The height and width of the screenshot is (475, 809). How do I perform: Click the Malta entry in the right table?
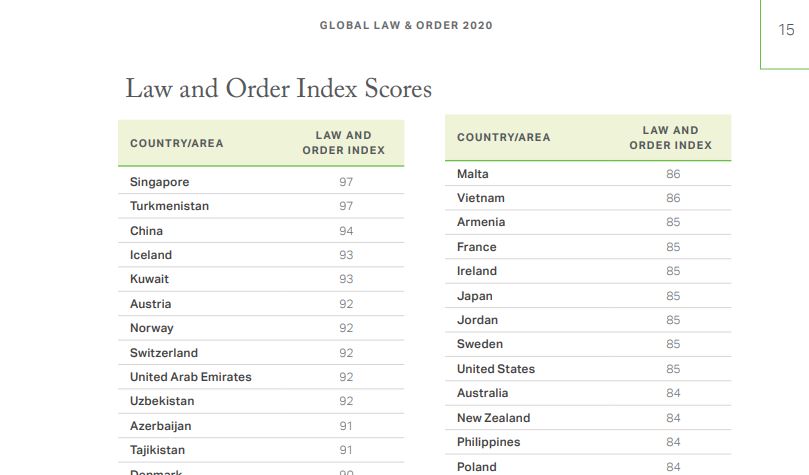473,174
